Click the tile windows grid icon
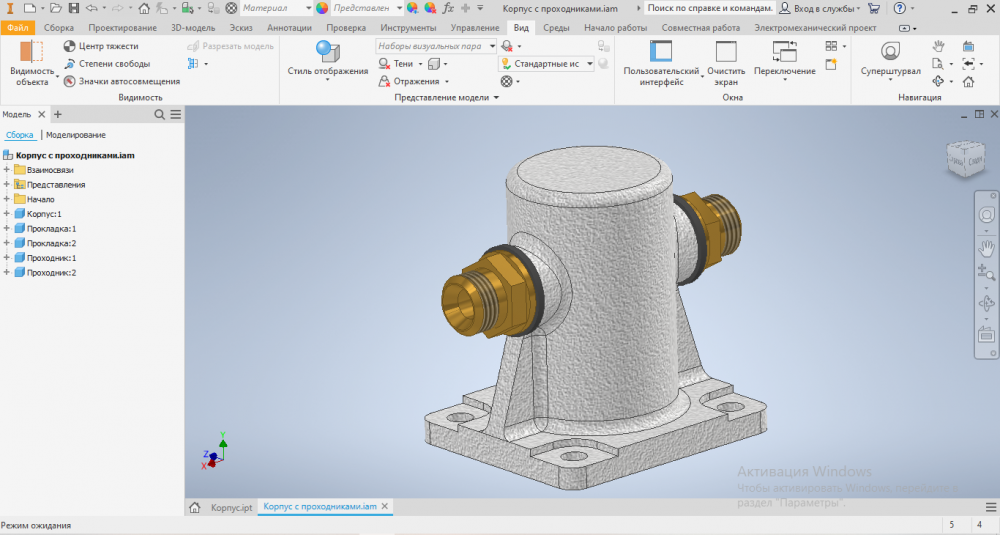 click(x=831, y=46)
